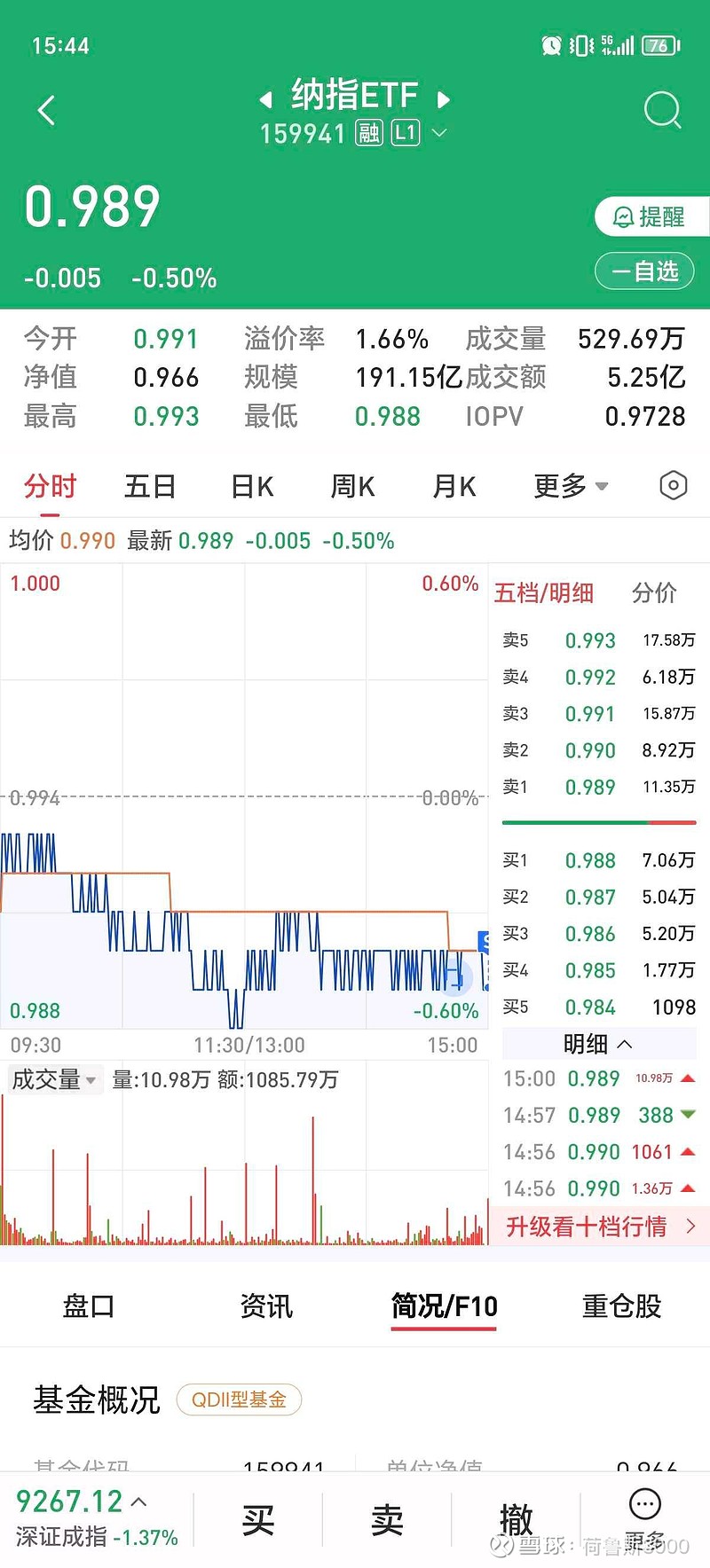Switch quote view to 分价 tab
The width and height of the screenshot is (710, 1568).
click(654, 593)
